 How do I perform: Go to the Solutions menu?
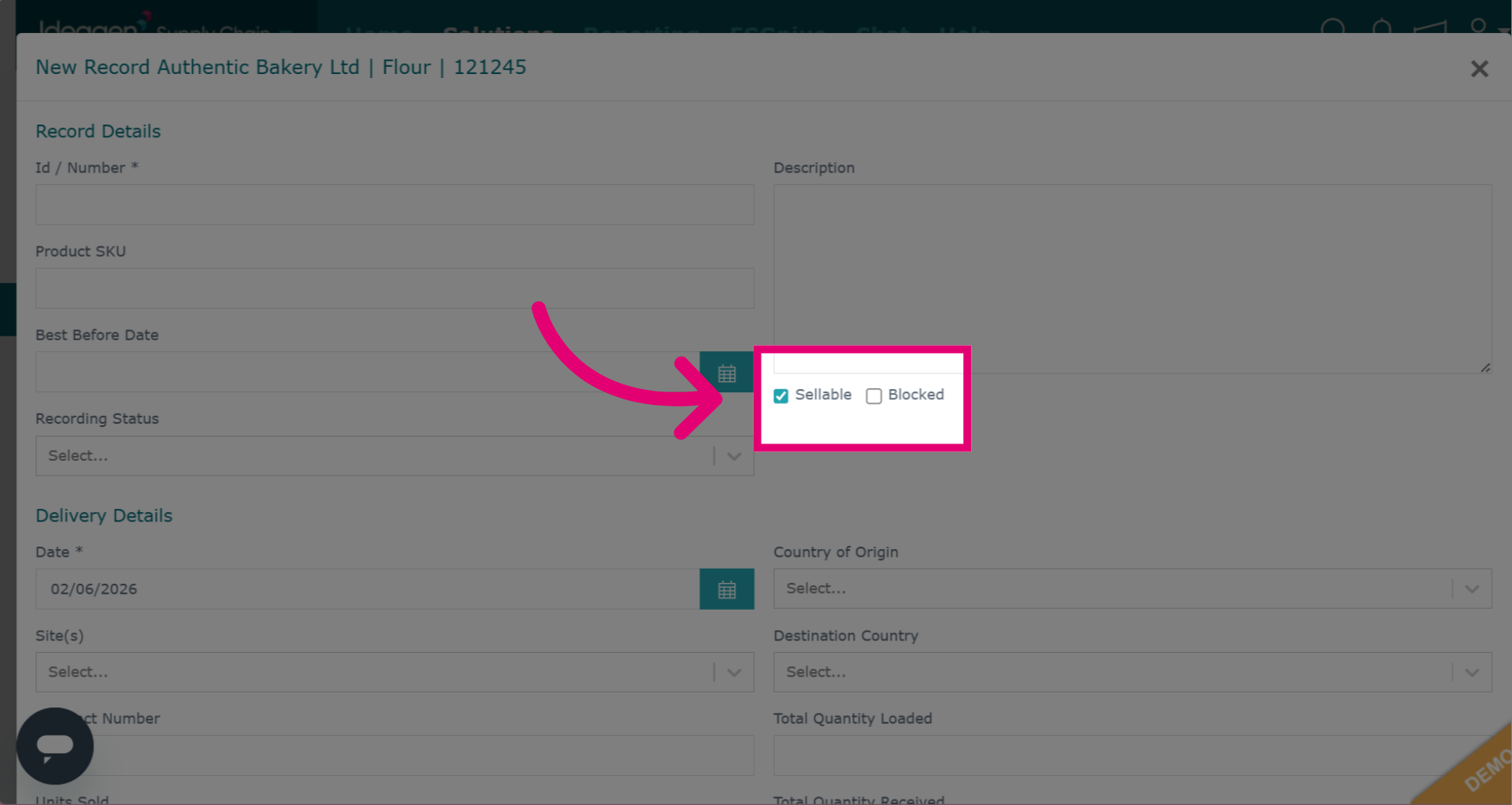(498, 30)
